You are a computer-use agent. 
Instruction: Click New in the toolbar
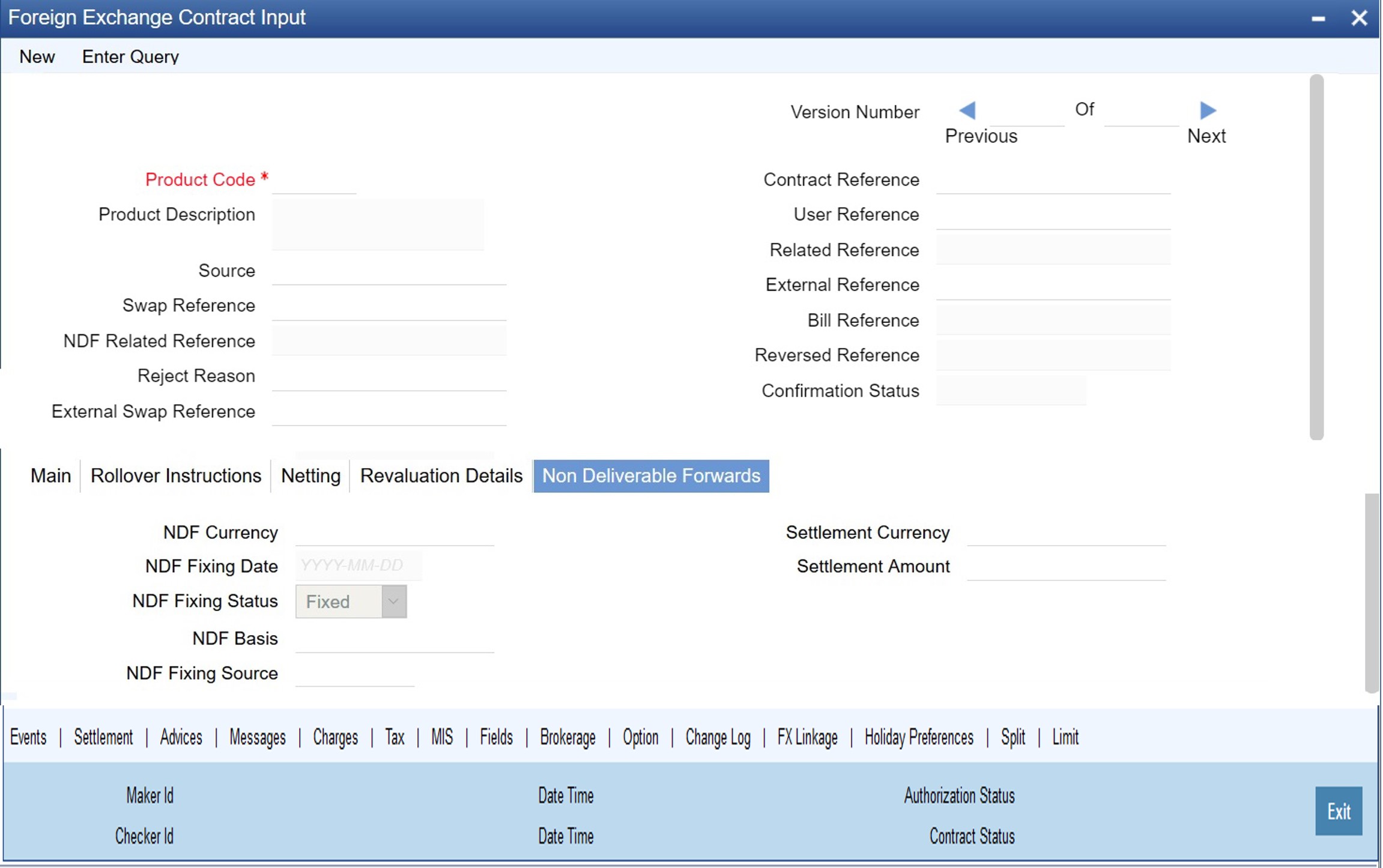click(37, 57)
